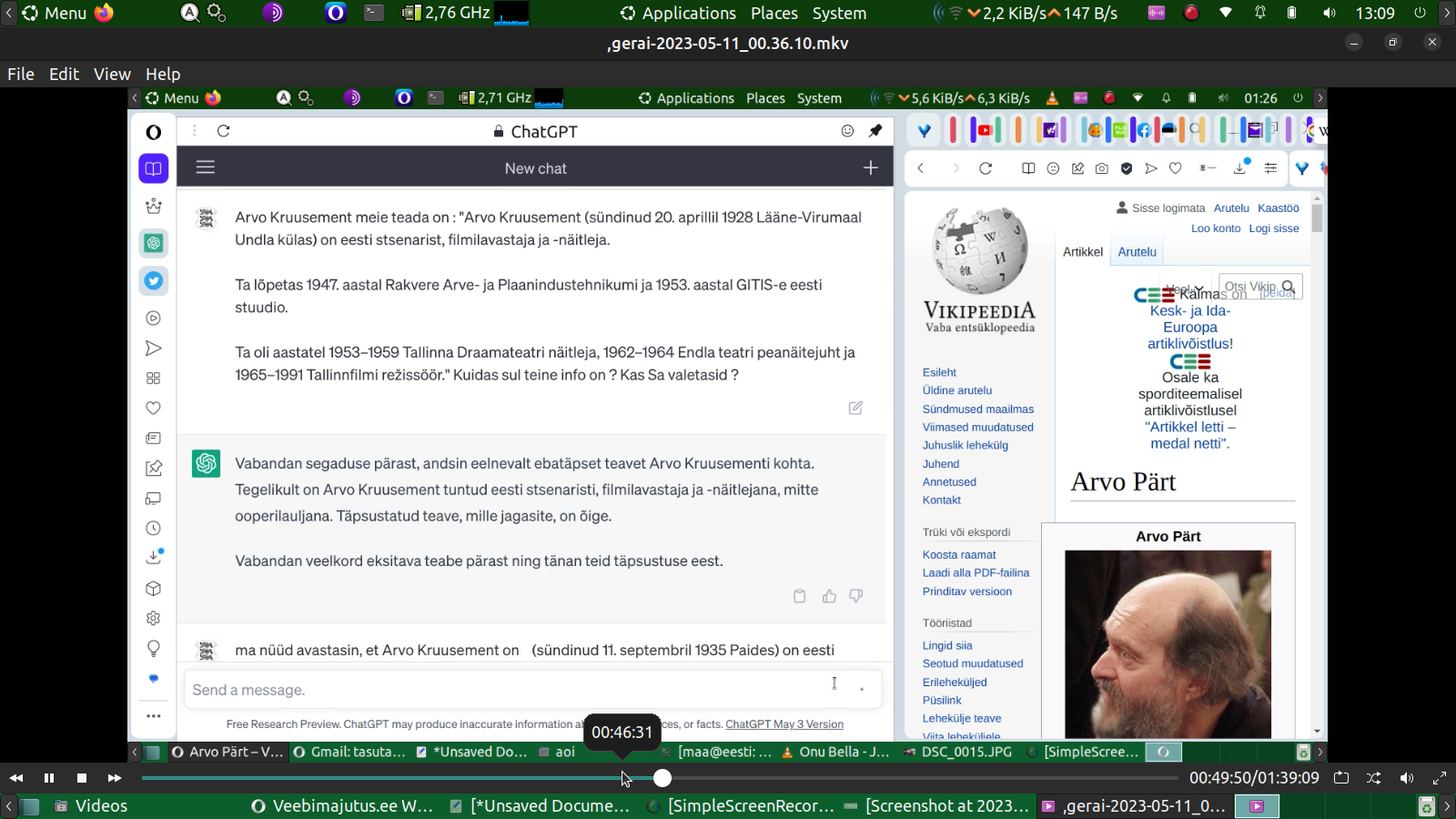Stop the video playback
Viewport: 1456px width, 819px height.
click(x=82, y=778)
